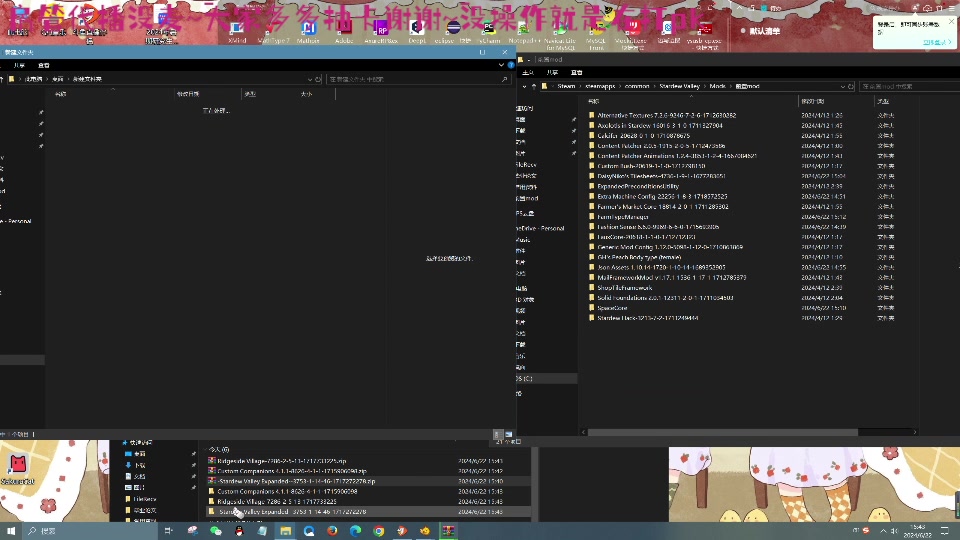Image resolution: width=960 pixels, height=540 pixels.
Task: Open Google Chrome from taskbar
Action: (x=378, y=531)
